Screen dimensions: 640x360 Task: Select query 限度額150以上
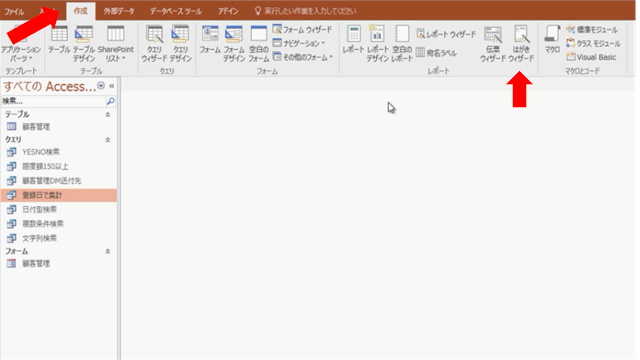(58, 166)
